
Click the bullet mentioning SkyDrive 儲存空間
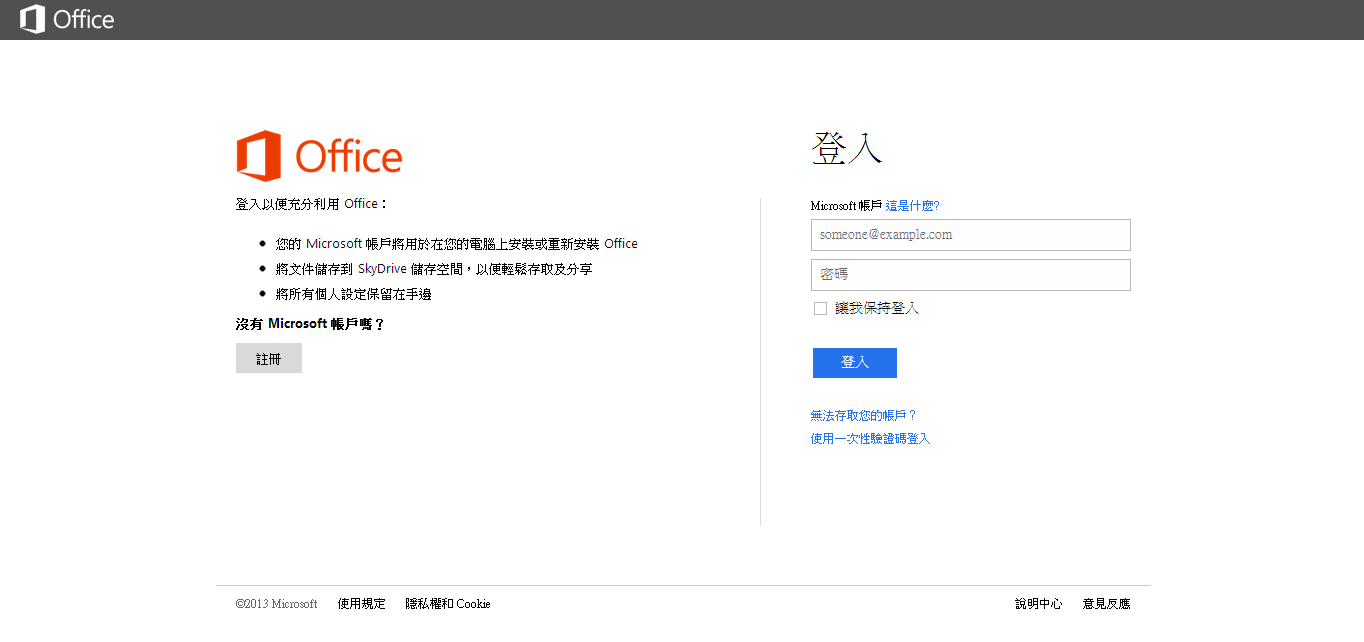point(434,269)
